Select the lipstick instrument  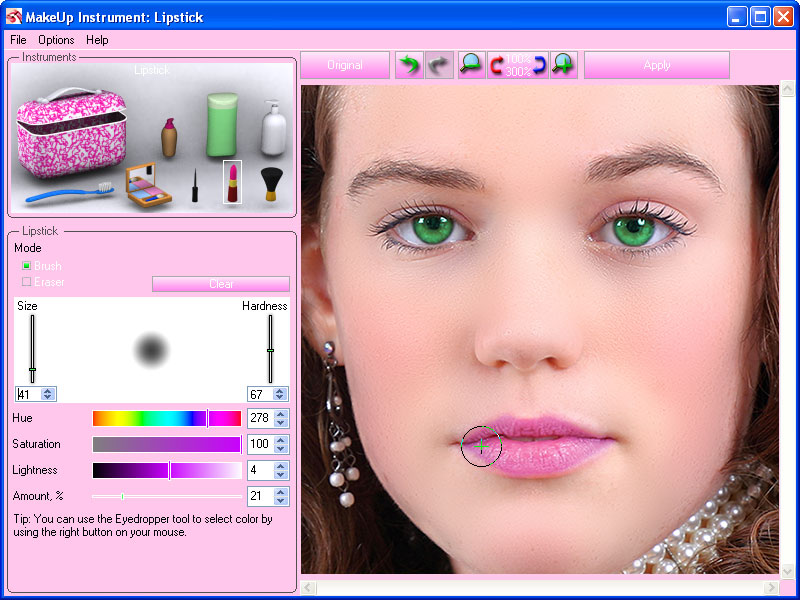point(233,181)
